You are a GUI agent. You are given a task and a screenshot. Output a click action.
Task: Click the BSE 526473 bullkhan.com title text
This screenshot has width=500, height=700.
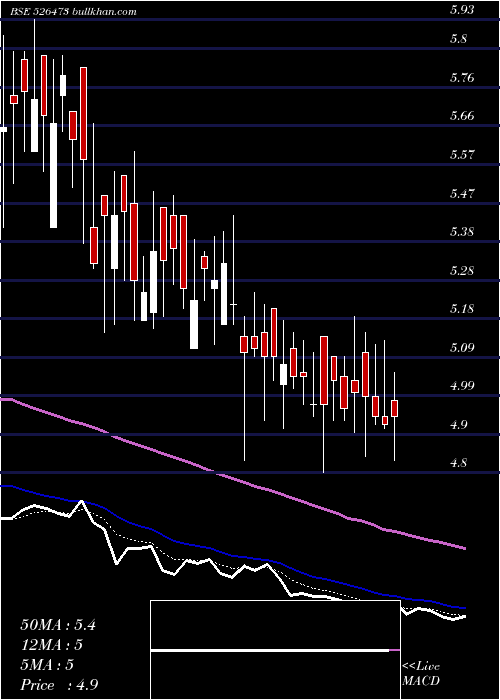[73, 12]
